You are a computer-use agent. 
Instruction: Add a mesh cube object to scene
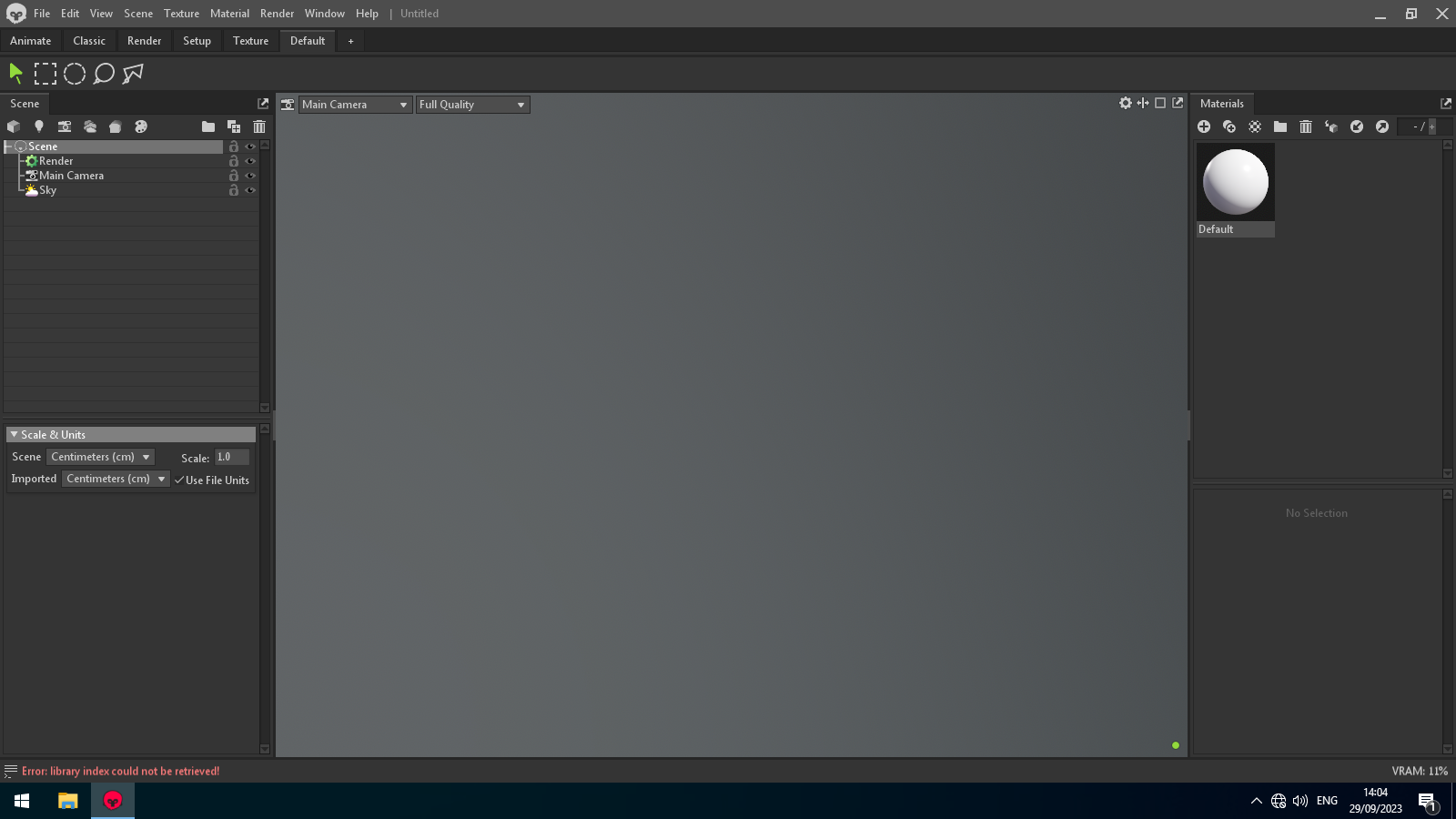(14, 126)
